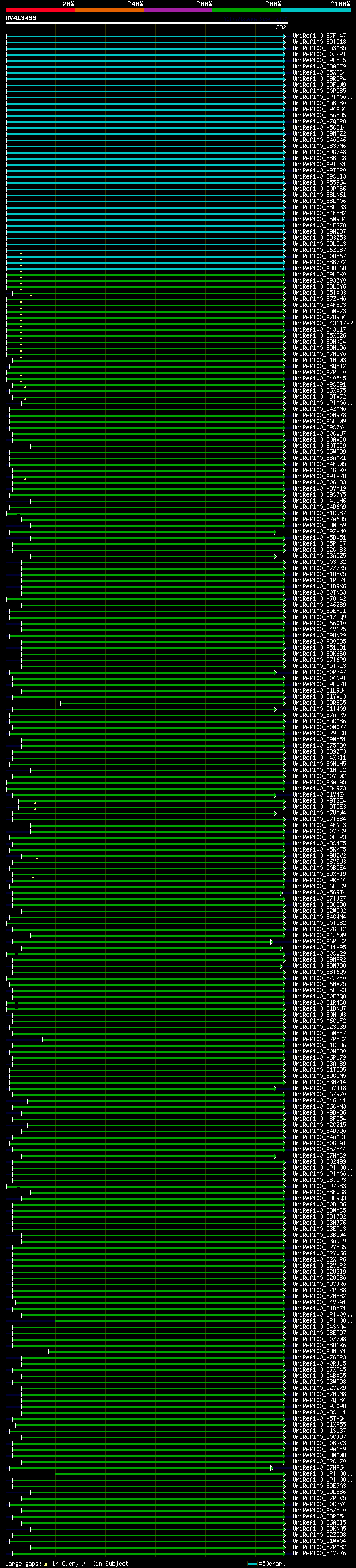356x1568 pixels.
Task: Open hit UniRef100_A9SE91
Action: 319,385
